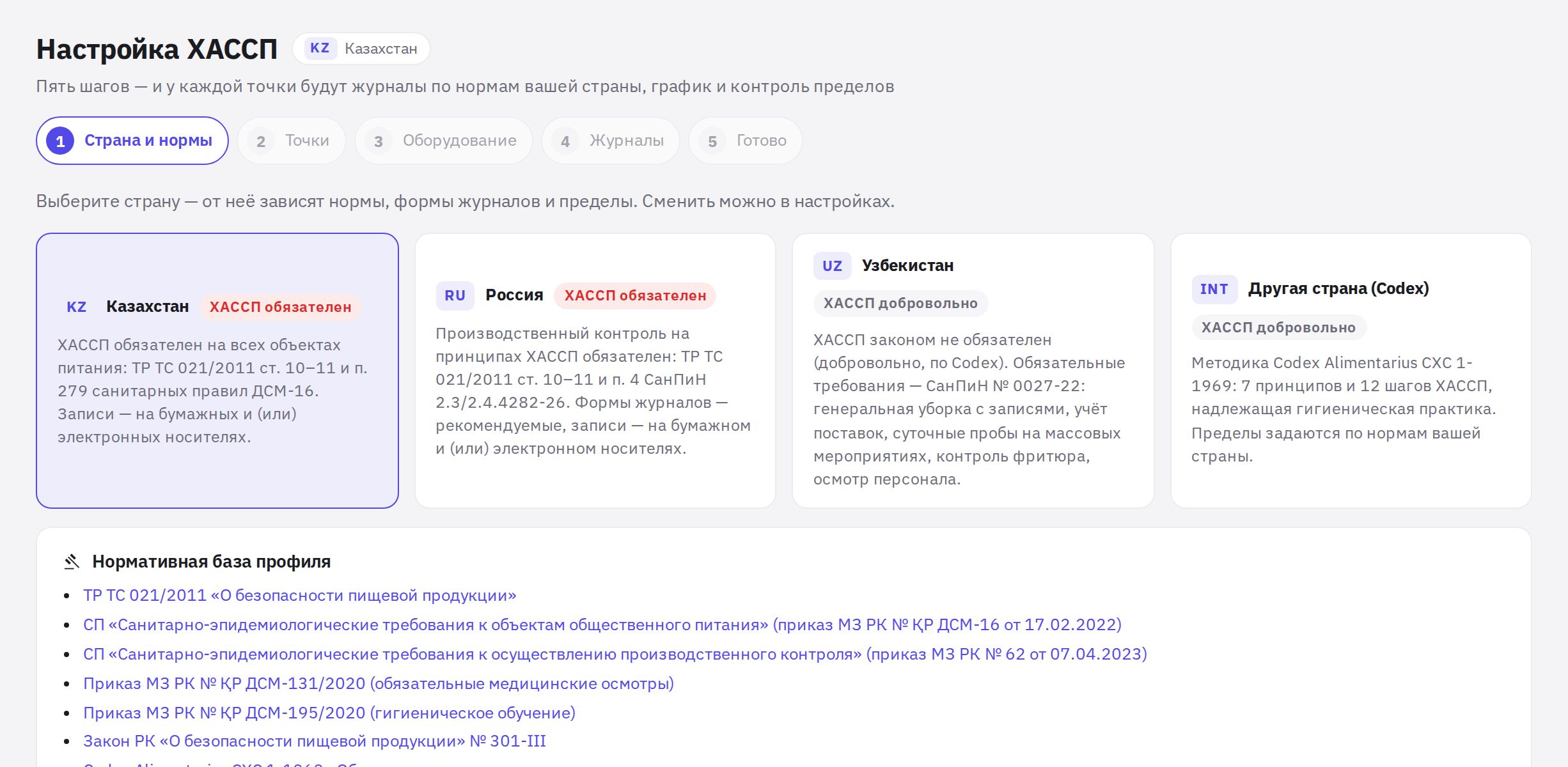Image resolution: width=1568 pixels, height=767 pixels.
Task: Click ХАССП добровольно badge on Узбекистан card
Action: tap(900, 303)
